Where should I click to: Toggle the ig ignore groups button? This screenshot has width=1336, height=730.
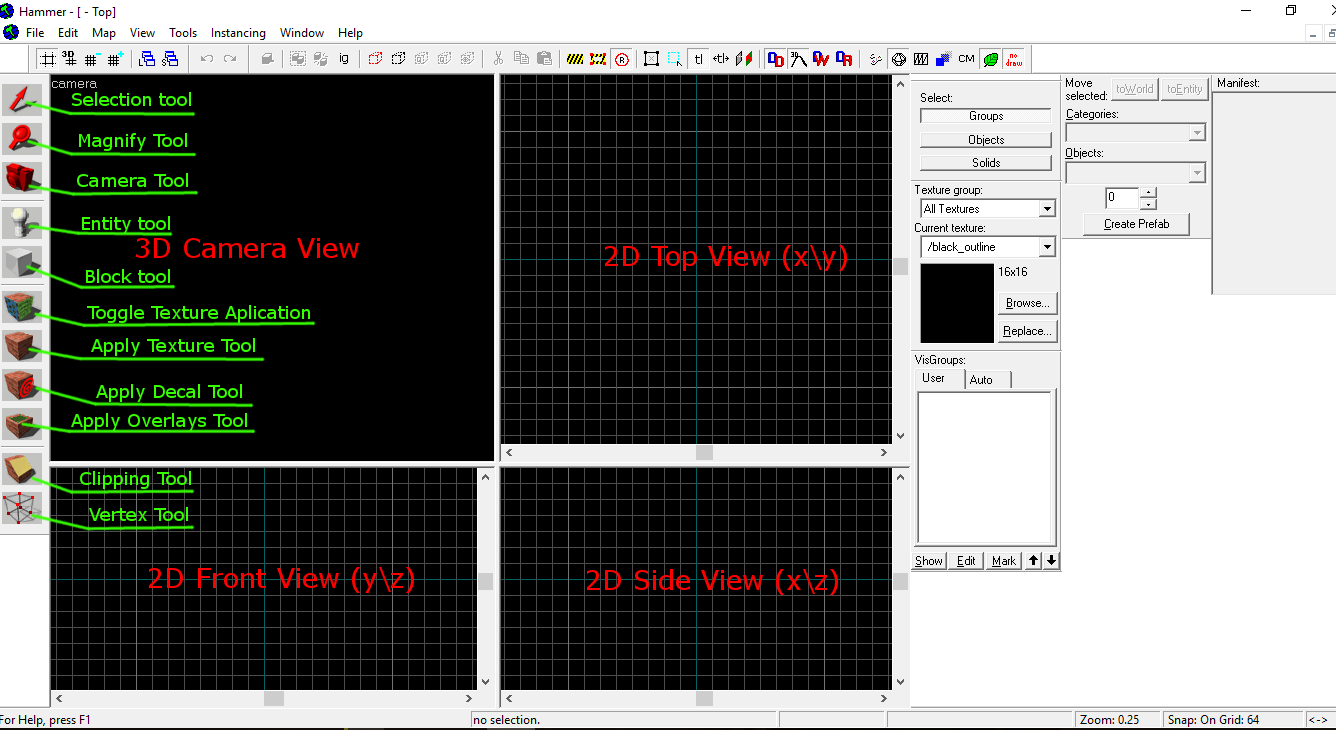[344, 59]
